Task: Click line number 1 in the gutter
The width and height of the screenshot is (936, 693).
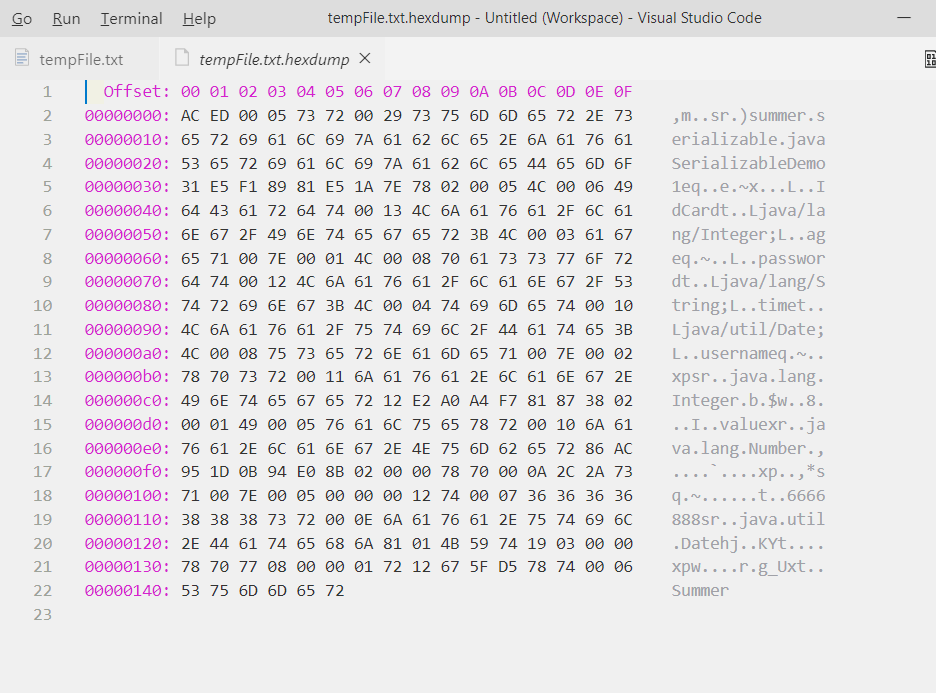Action: 47,91
